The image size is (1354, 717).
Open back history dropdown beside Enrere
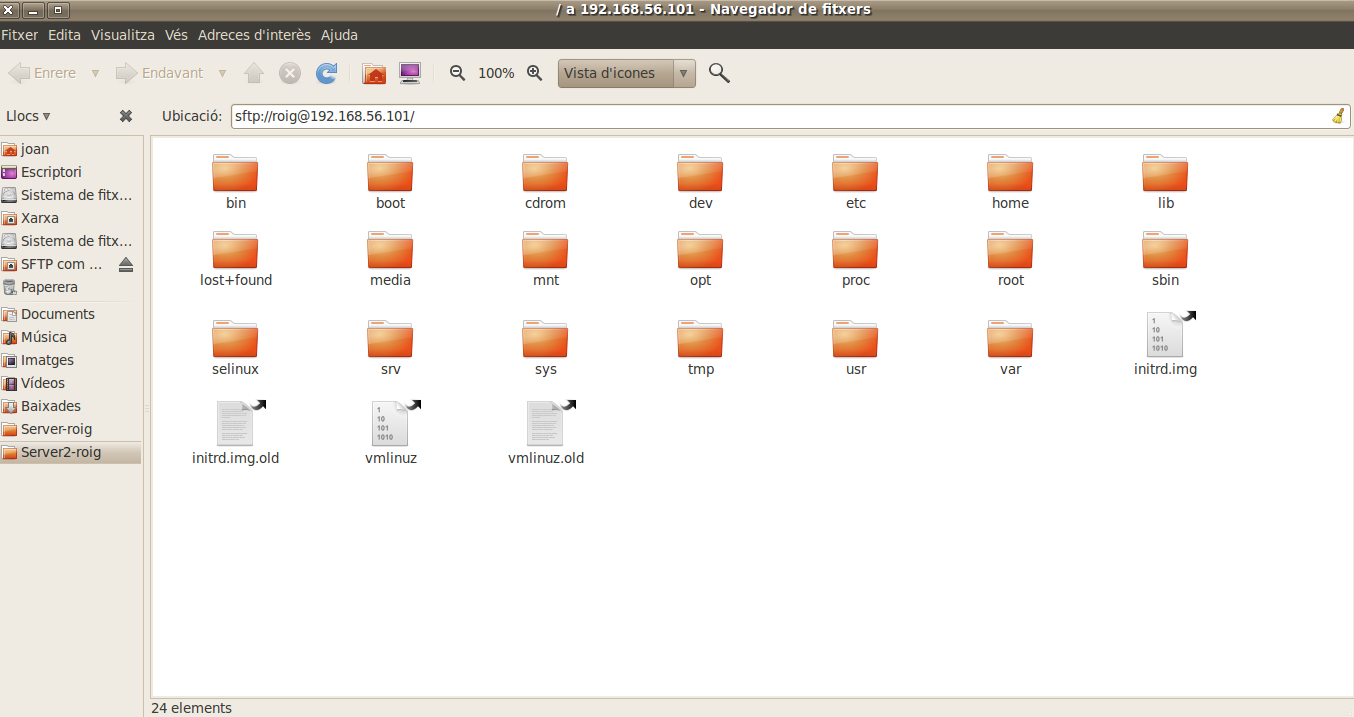96,73
